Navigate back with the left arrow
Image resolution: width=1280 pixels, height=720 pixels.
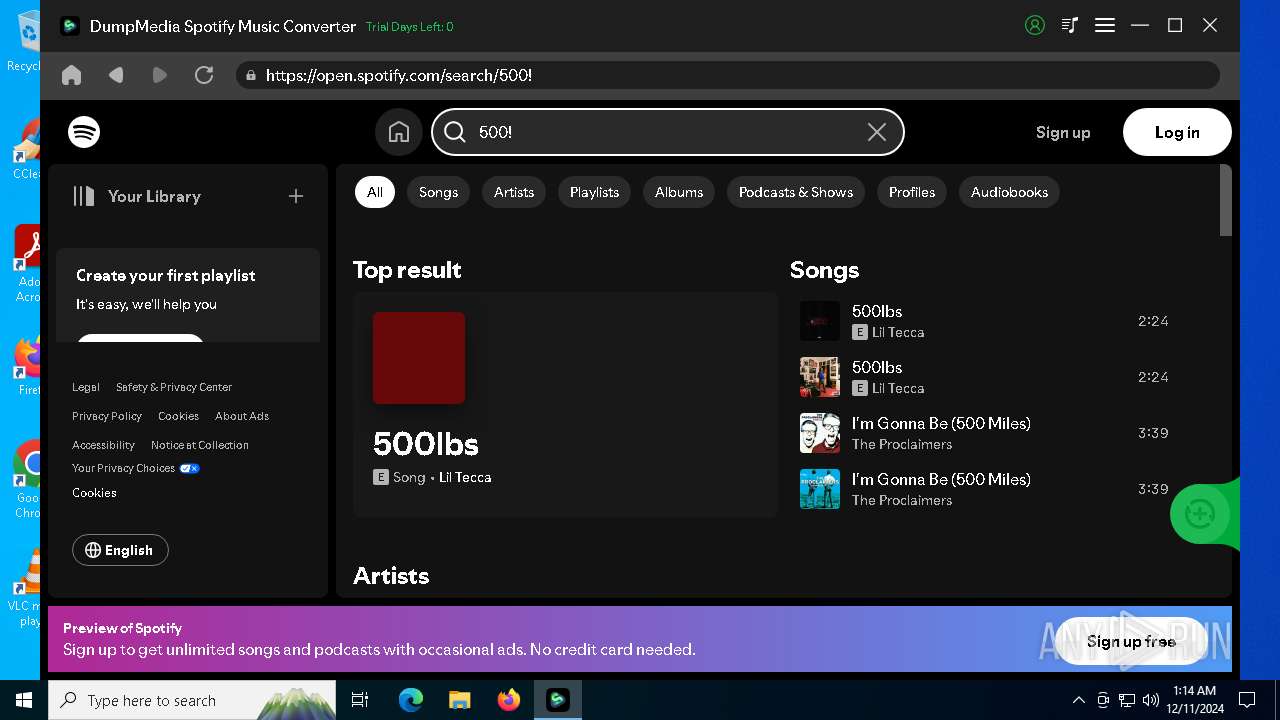[x=116, y=75]
